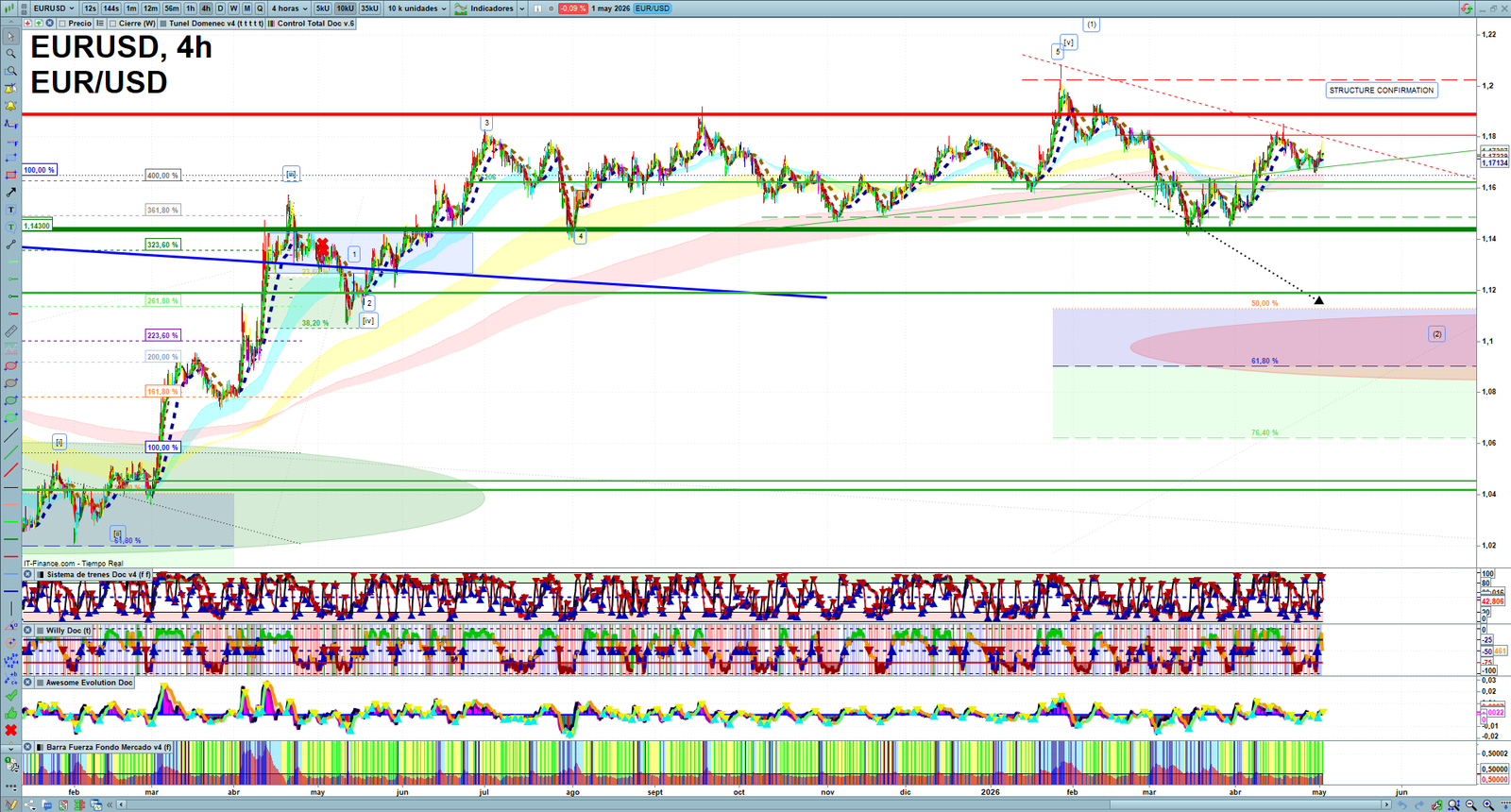Toggle the Tunel Domenec v4 indicator box
Screen dimensions: 1511x812
(x=163, y=24)
